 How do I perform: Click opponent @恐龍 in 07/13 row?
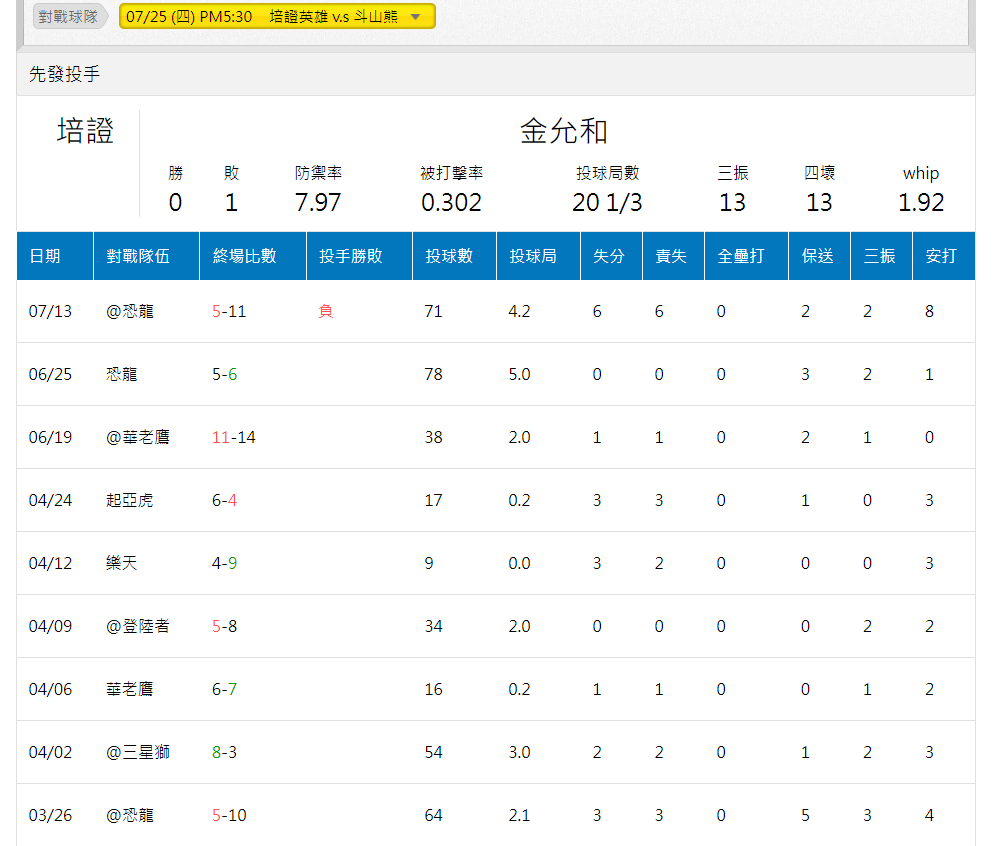coord(130,311)
